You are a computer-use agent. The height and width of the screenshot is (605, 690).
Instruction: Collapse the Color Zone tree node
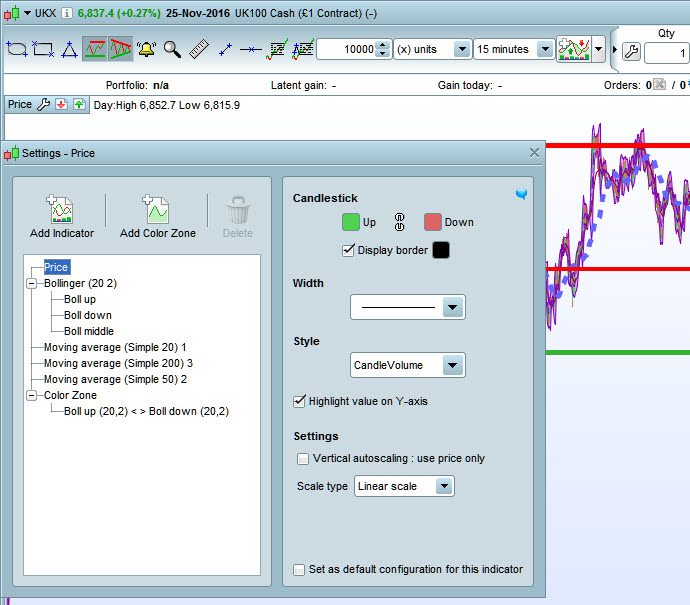coord(31,395)
